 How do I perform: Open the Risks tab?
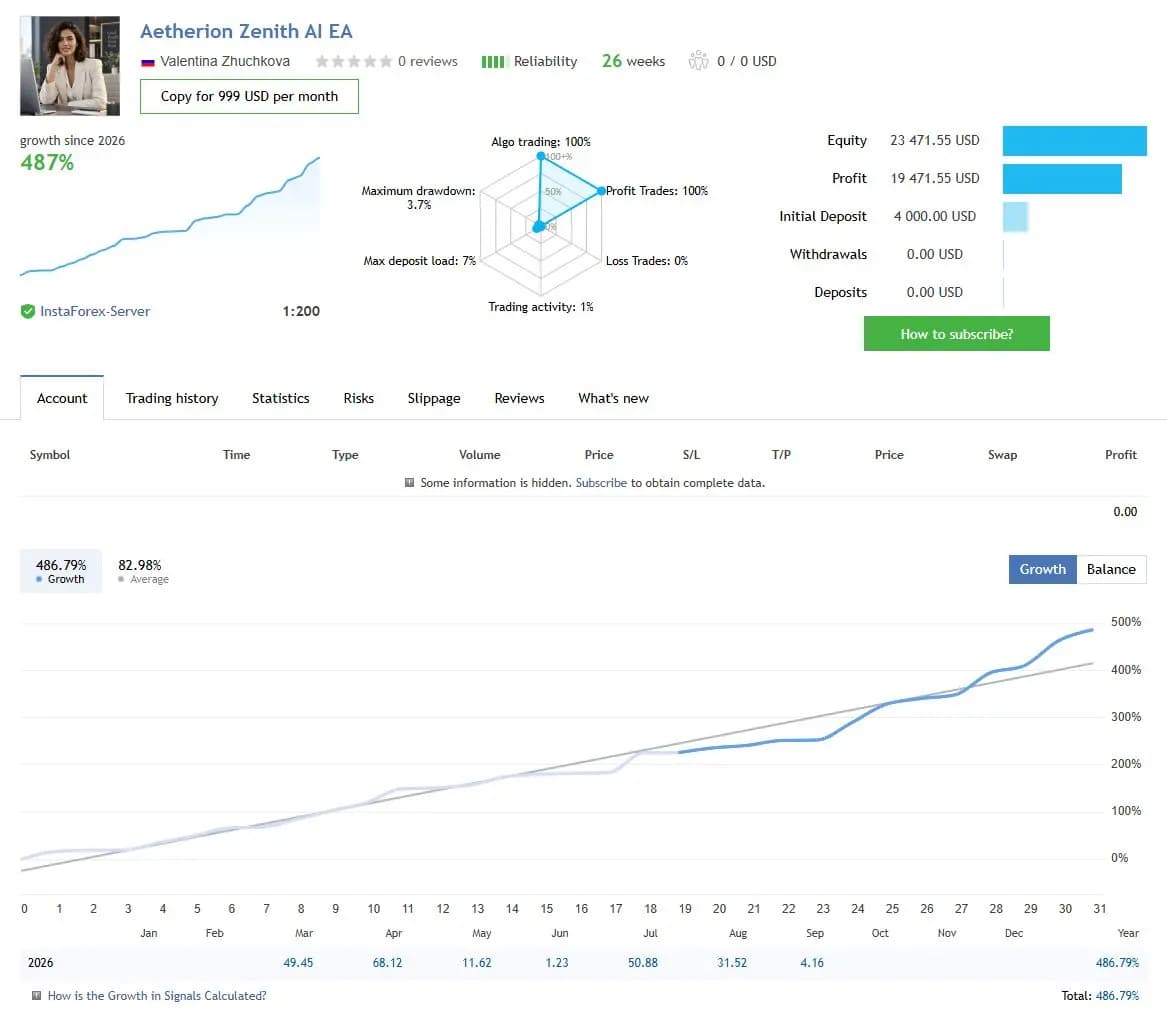[x=359, y=398]
